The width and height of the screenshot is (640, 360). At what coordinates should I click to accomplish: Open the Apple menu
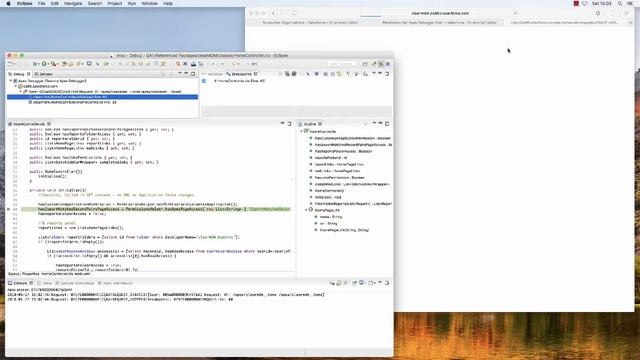click(9, 3)
